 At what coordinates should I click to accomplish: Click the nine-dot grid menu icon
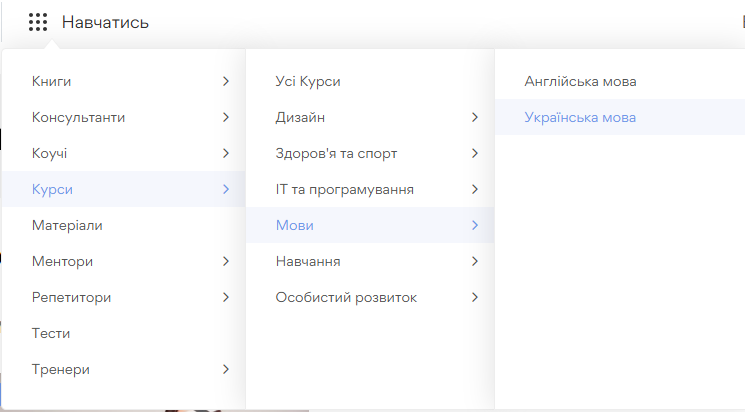coord(38,22)
